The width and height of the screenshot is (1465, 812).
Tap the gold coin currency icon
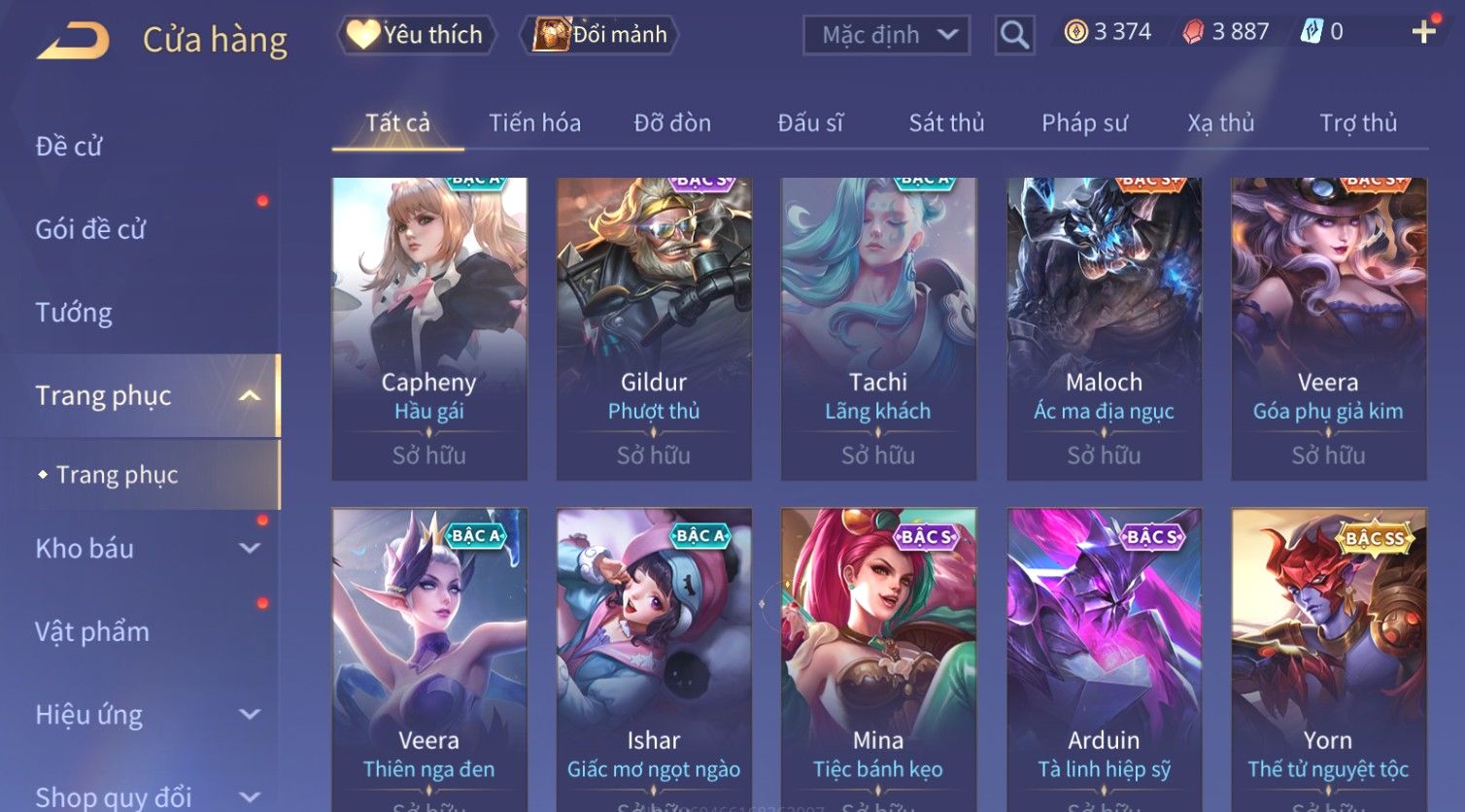point(1075,32)
